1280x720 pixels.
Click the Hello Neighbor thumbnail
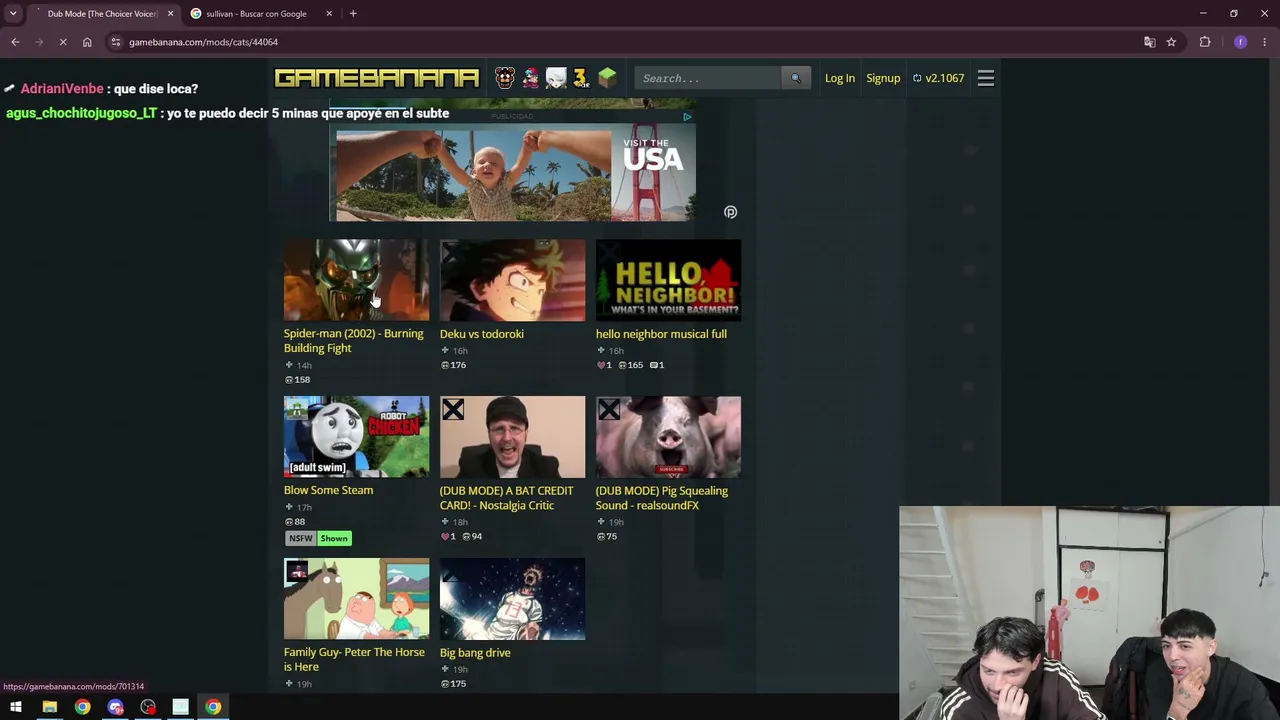(x=668, y=280)
